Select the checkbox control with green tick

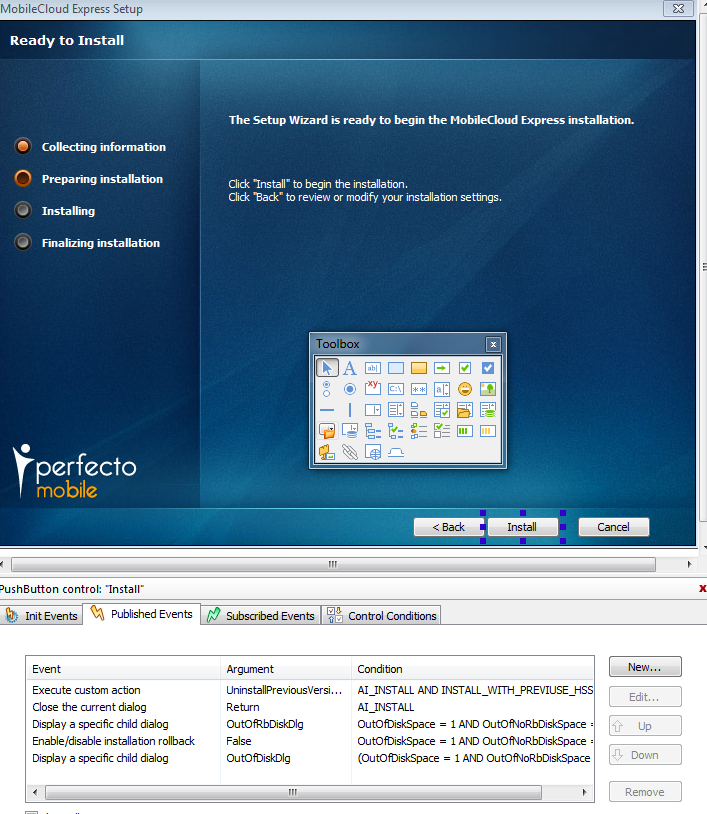(x=465, y=368)
